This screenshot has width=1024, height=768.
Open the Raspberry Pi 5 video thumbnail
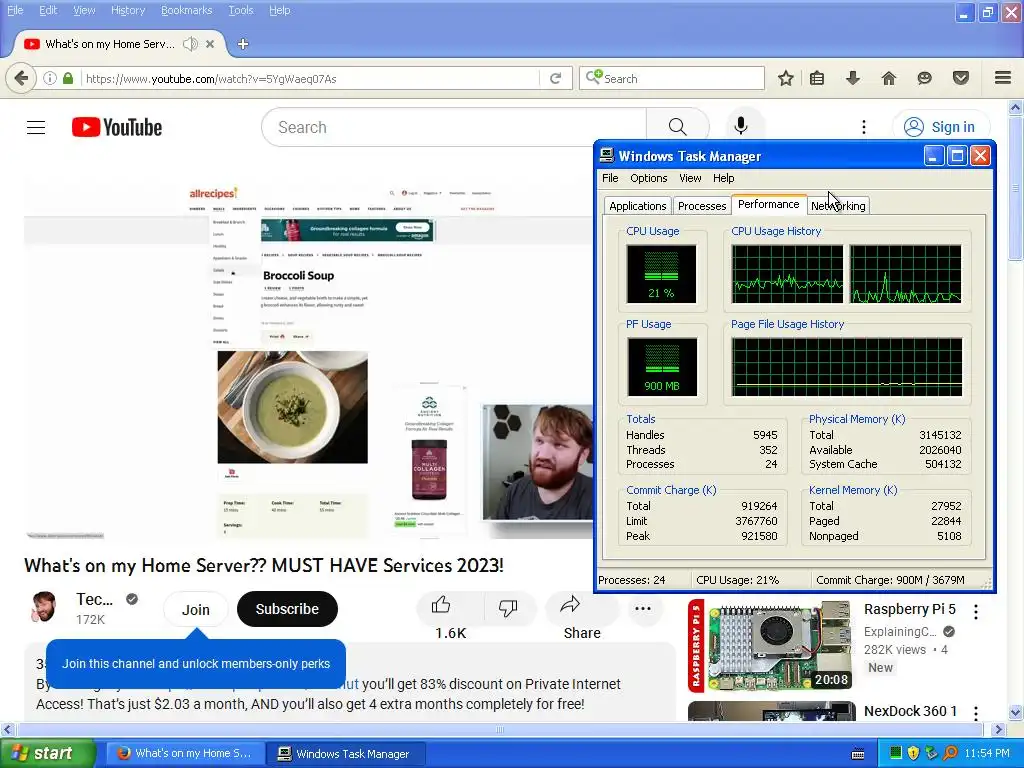(771, 645)
